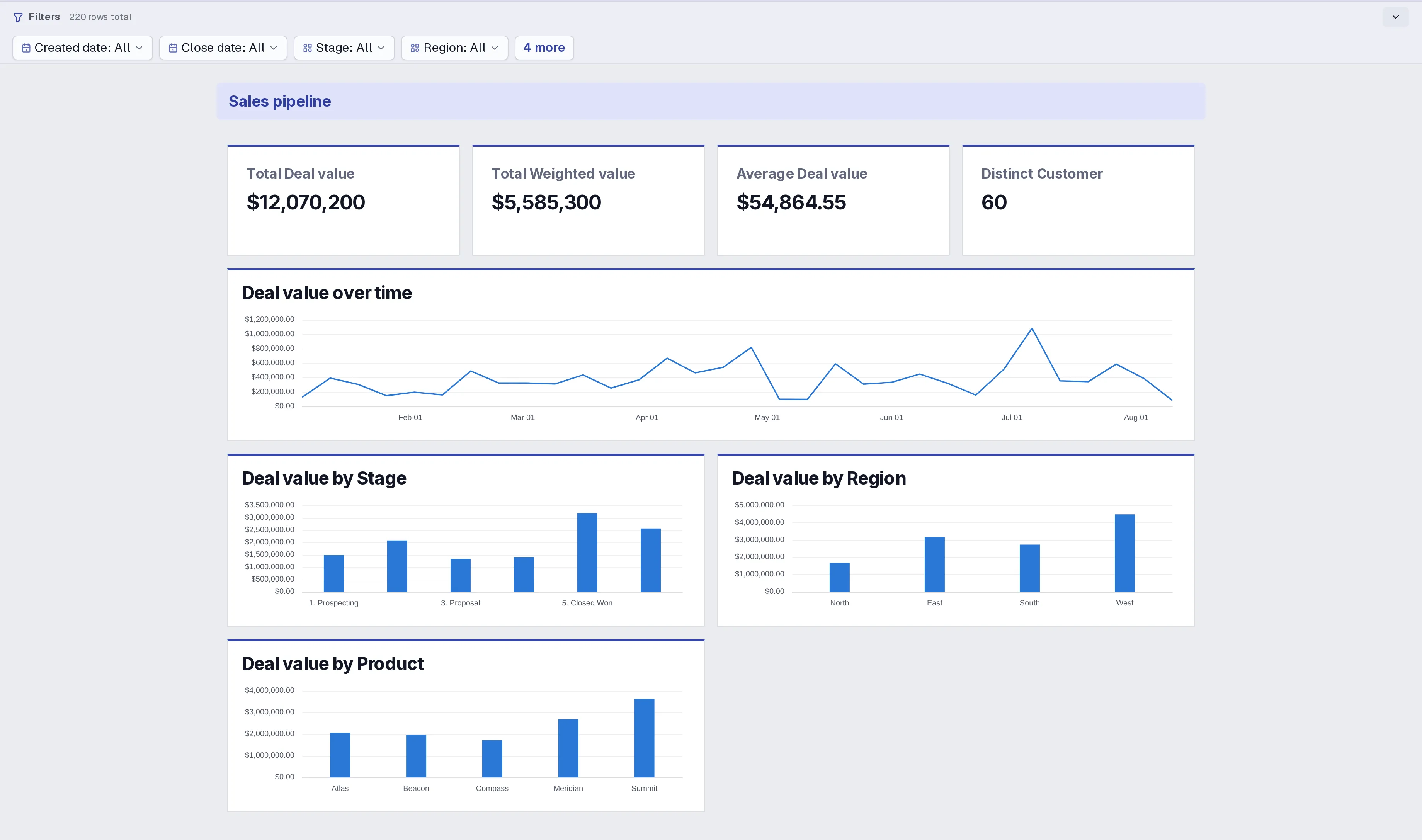Click the Beacon product bar
The height and width of the screenshot is (840, 1422).
tap(416, 756)
